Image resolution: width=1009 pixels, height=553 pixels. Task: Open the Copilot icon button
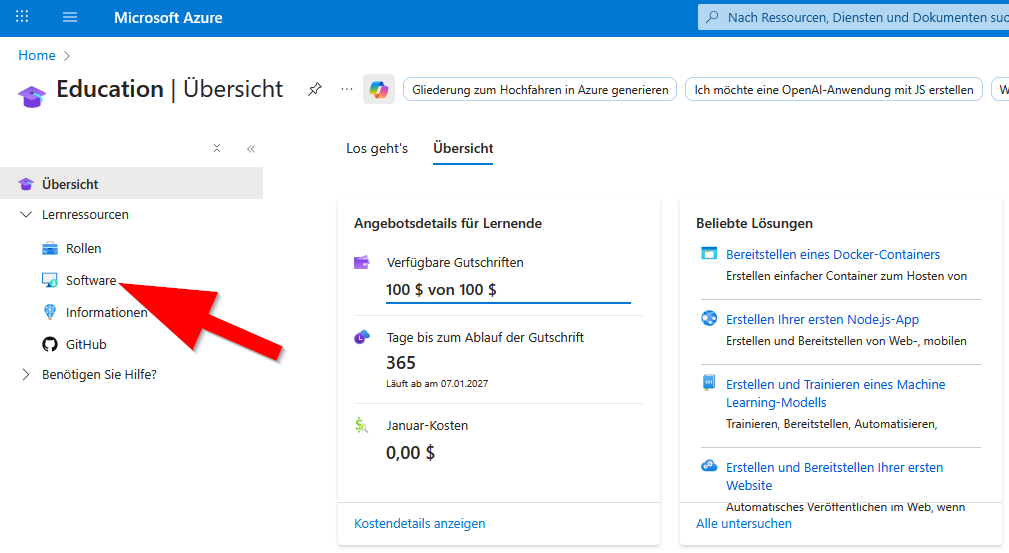click(x=379, y=89)
